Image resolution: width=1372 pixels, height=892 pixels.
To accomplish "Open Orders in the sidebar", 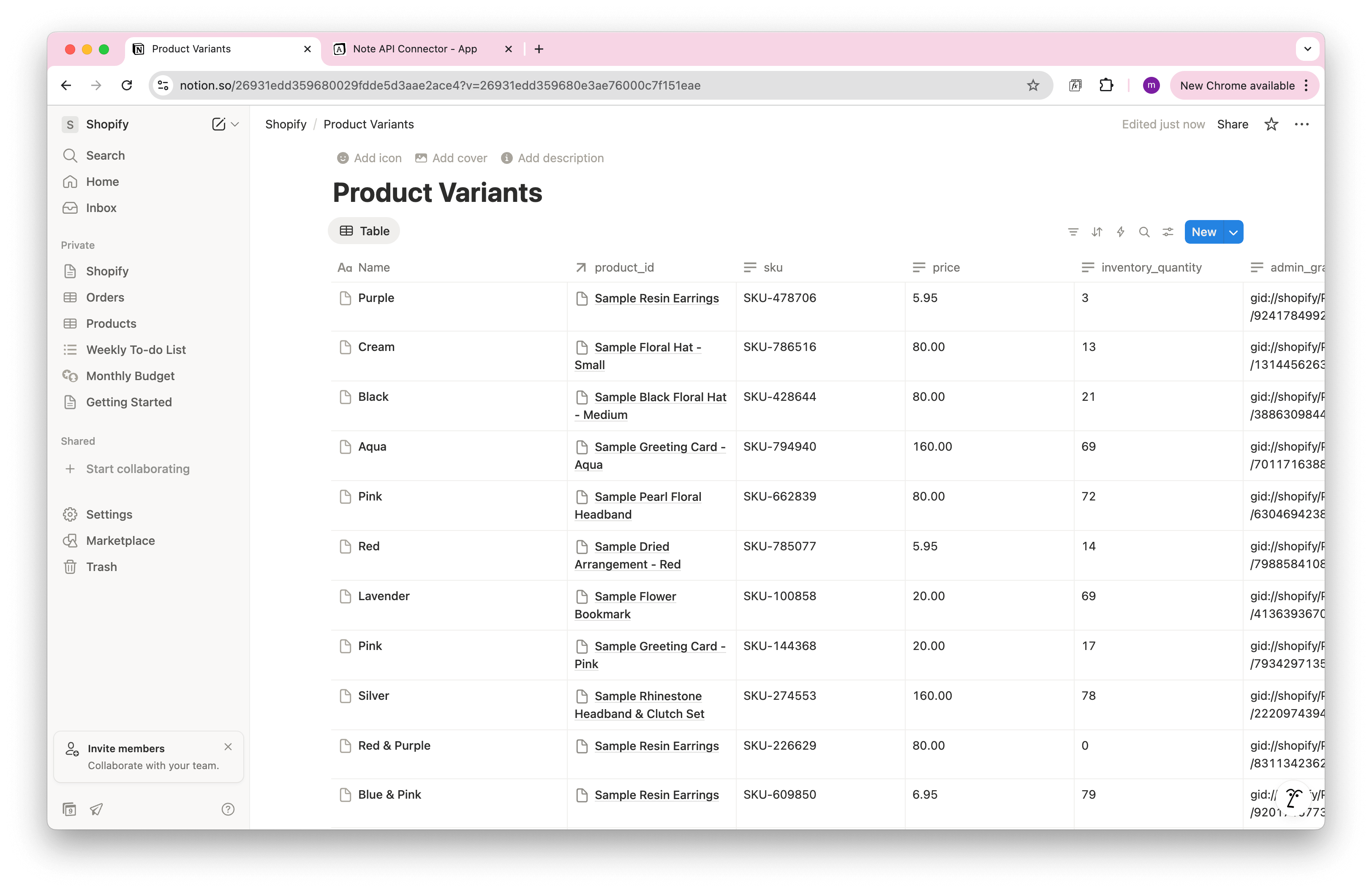I will tap(105, 297).
